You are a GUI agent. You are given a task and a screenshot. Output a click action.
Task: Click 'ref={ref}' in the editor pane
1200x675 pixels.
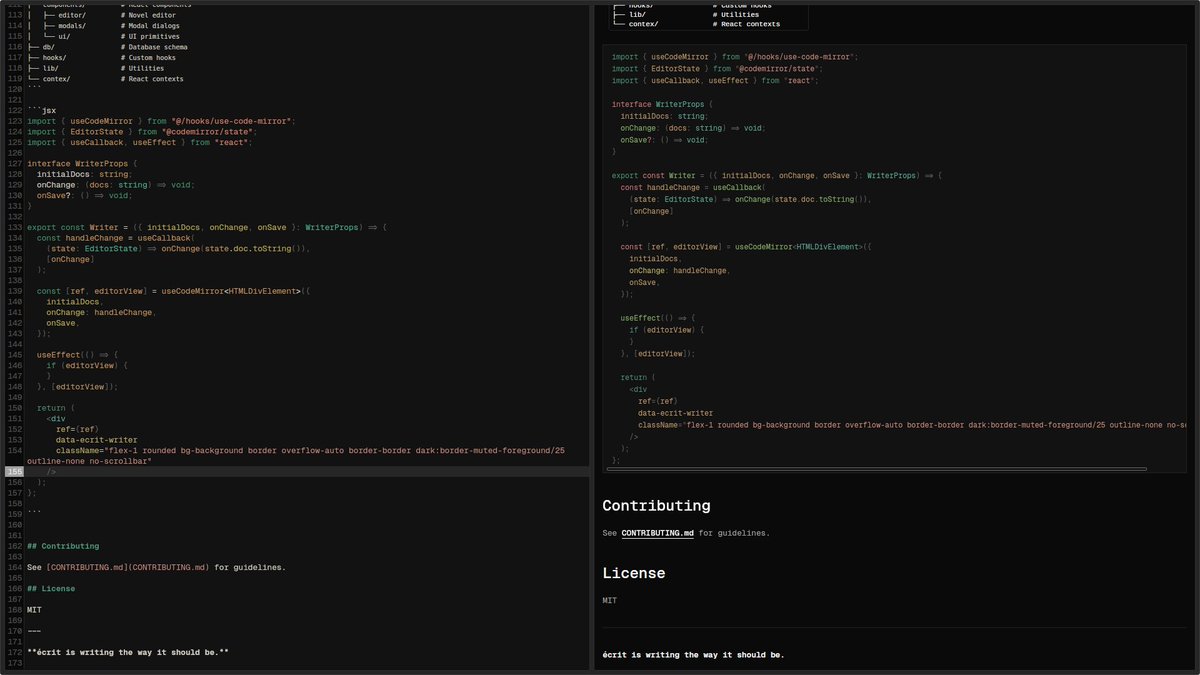tap(77, 429)
